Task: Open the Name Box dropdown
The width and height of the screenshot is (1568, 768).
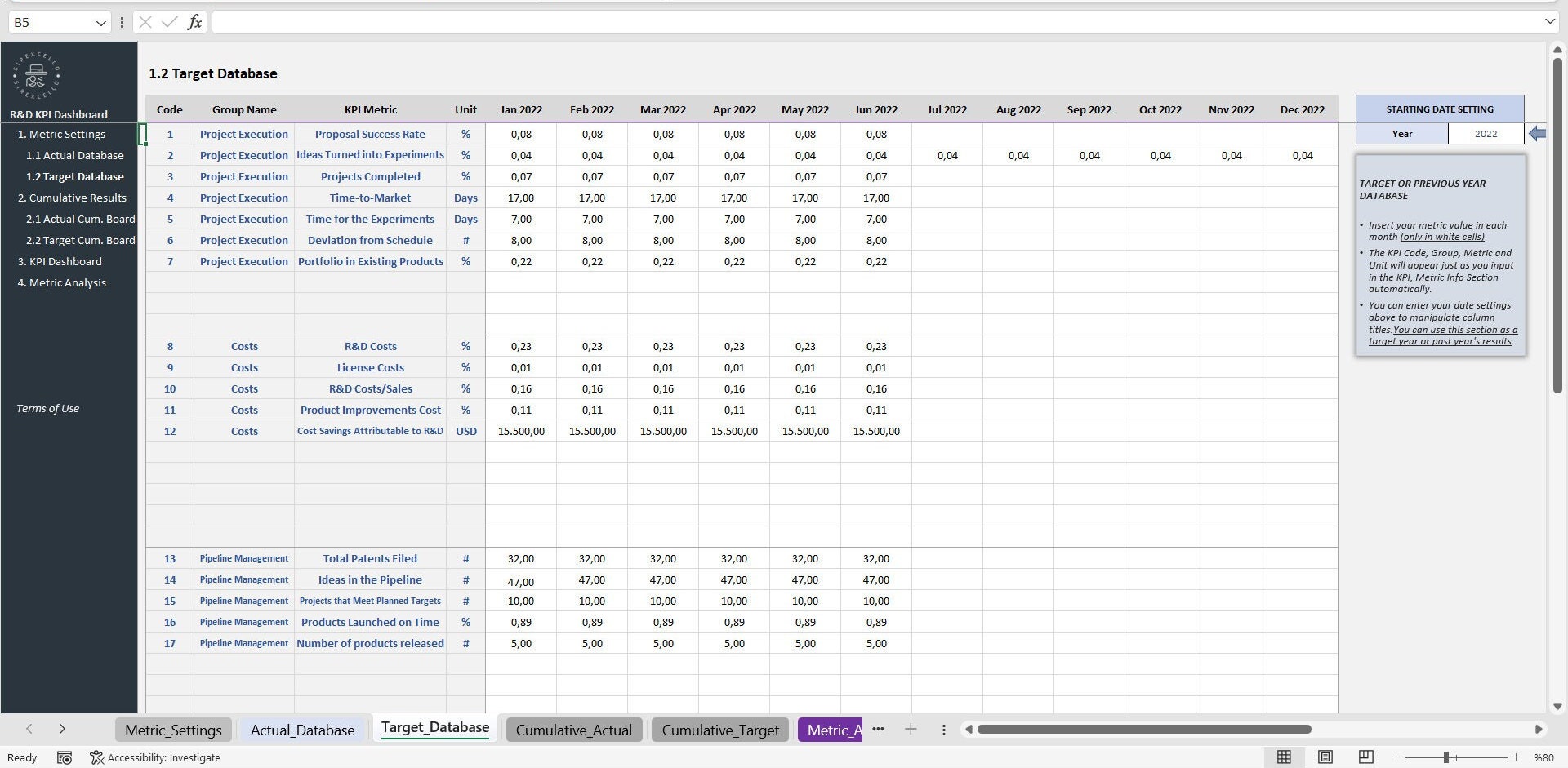Action: [x=100, y=22]
